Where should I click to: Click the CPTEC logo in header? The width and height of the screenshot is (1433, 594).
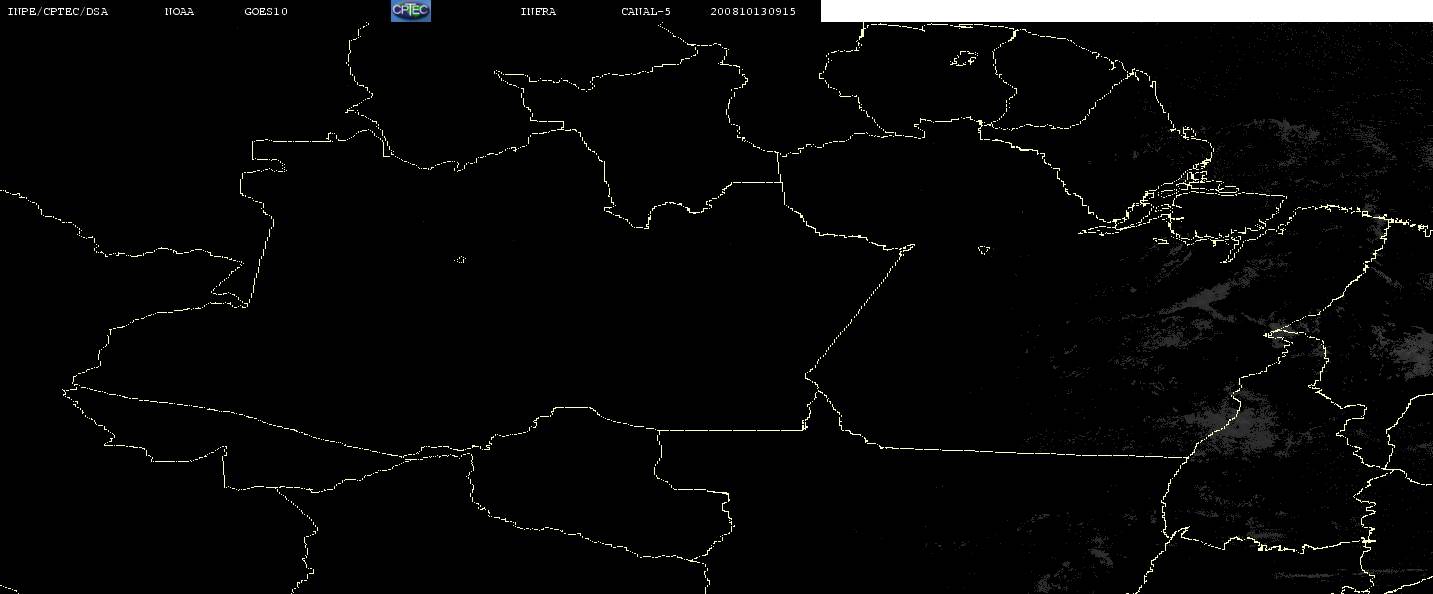tap(410, 11)
